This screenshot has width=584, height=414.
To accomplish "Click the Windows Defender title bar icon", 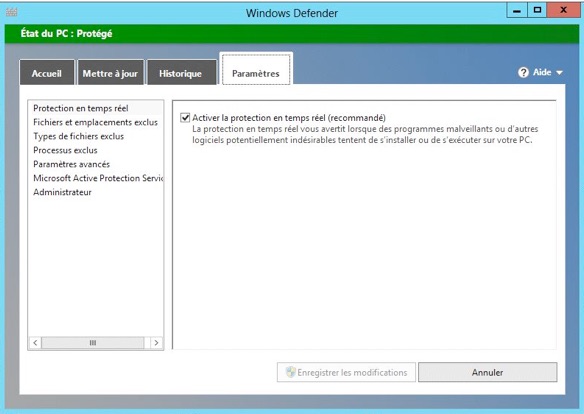I will pyautogui.click(x=12, y=12).
